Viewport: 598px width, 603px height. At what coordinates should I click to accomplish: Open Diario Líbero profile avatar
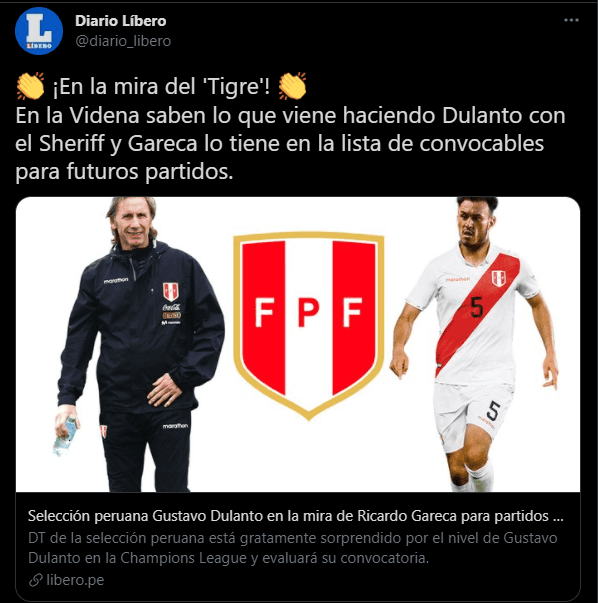(x=39, y=31)
